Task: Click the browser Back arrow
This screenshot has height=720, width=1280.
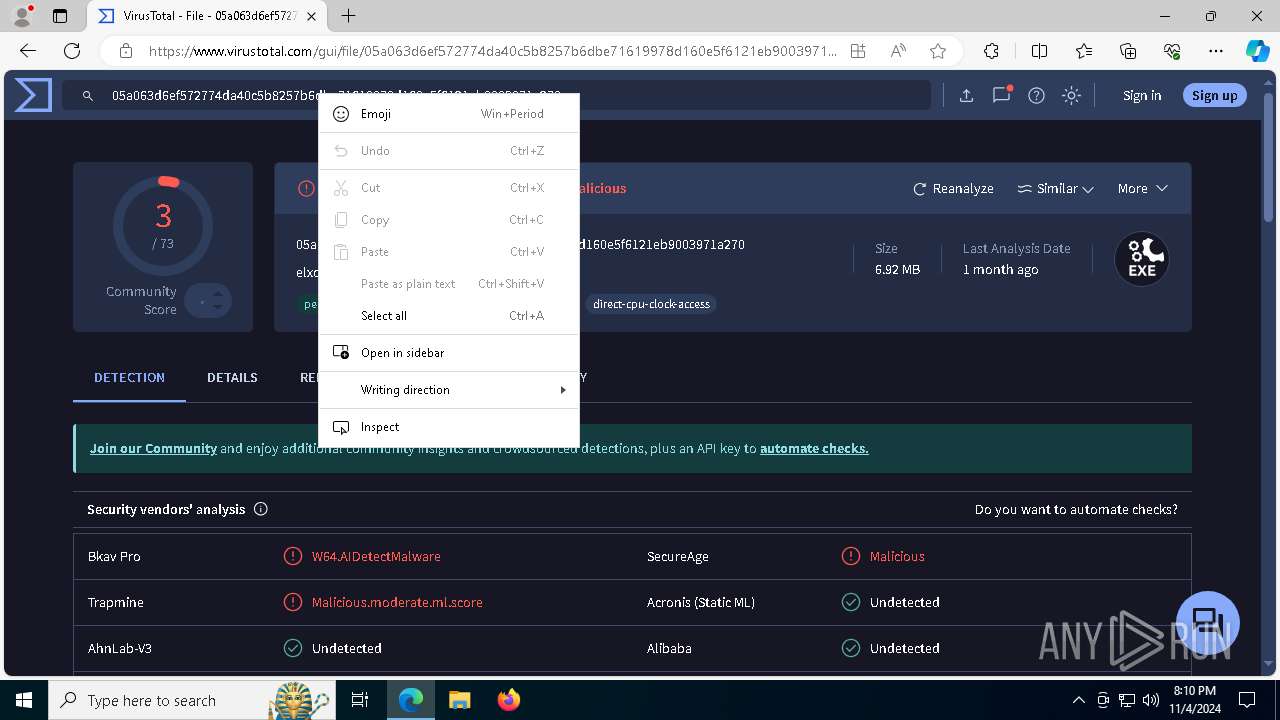Action: [x=28, y=51]
